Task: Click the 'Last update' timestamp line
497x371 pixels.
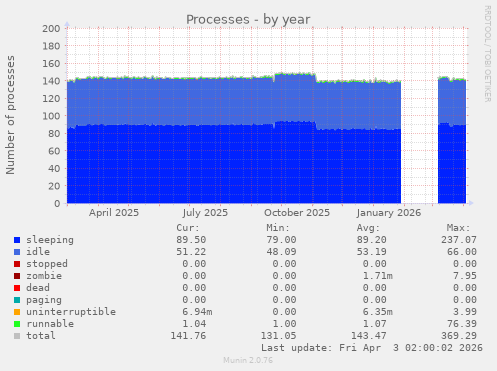Action: (x=371, y=348)
